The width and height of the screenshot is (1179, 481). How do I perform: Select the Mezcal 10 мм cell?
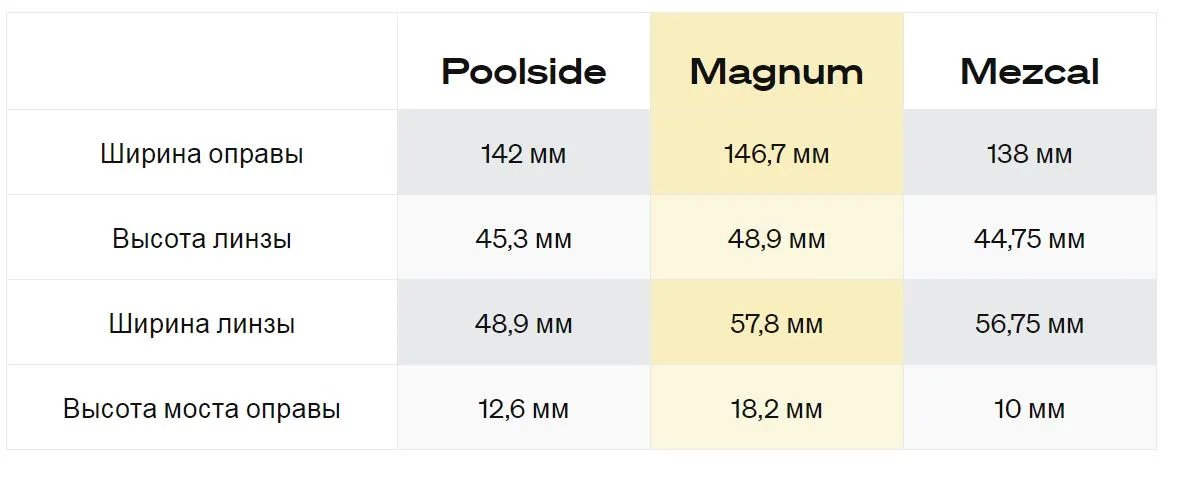click(x=1029, y=409)
